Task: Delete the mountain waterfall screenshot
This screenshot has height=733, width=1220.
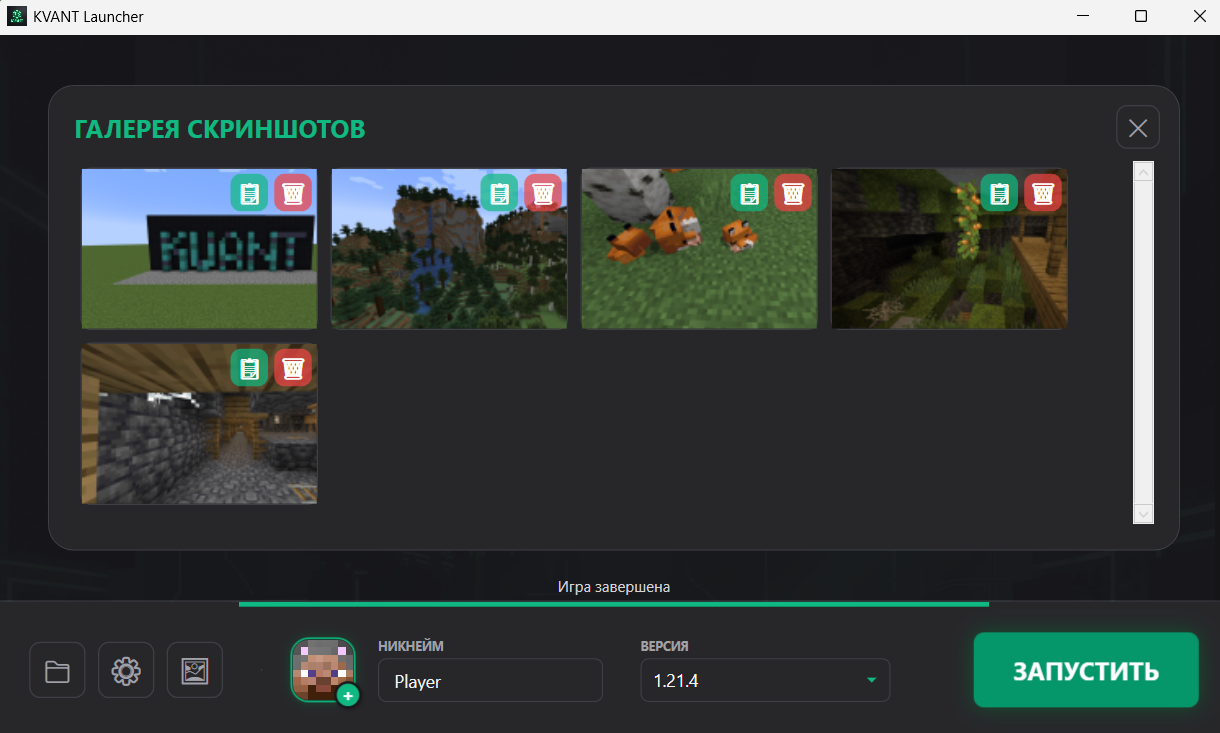Action: [x=543, y=193]
